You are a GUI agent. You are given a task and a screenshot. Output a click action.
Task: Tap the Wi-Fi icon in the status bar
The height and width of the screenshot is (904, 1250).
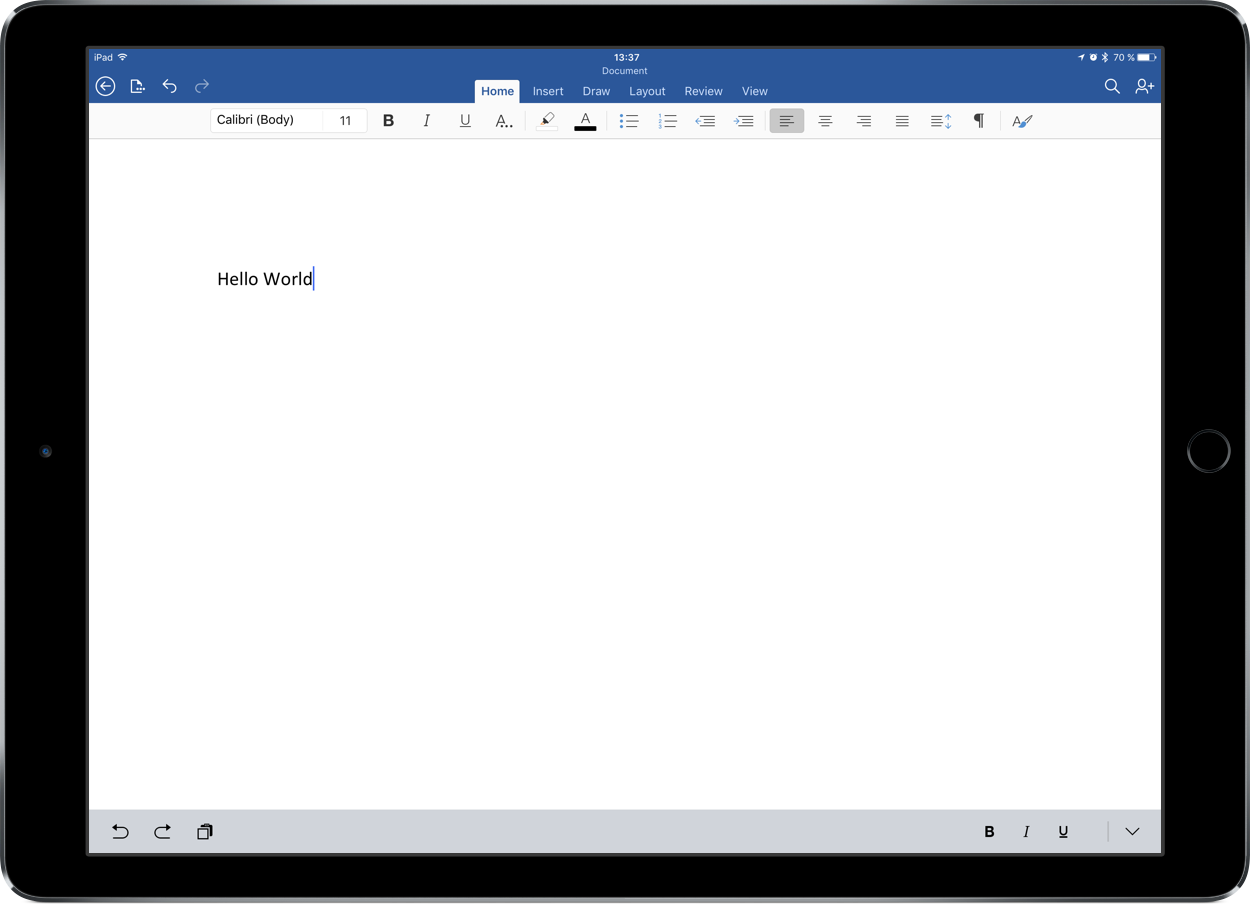(122, 57)
